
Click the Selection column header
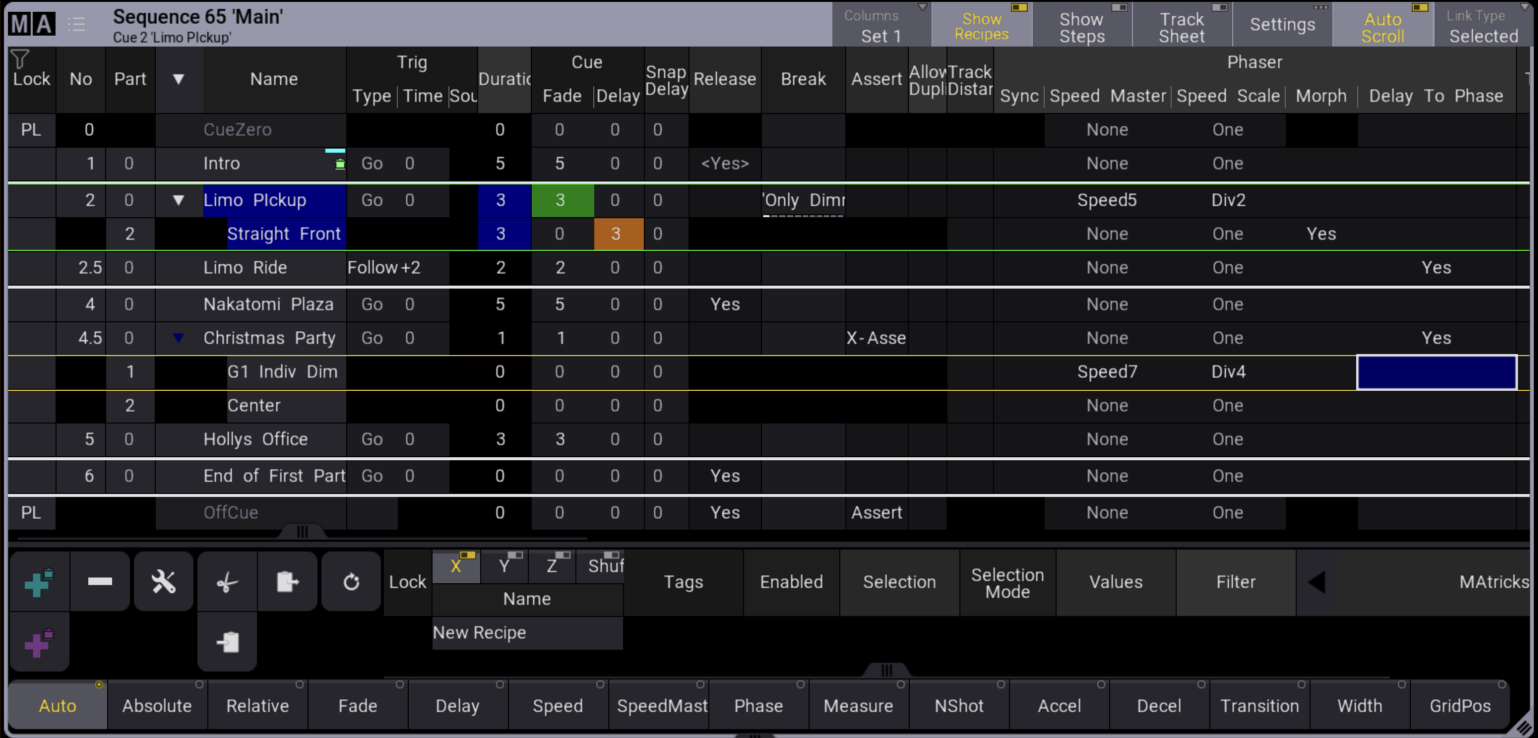pyautogui.click(x=899, y=582)
